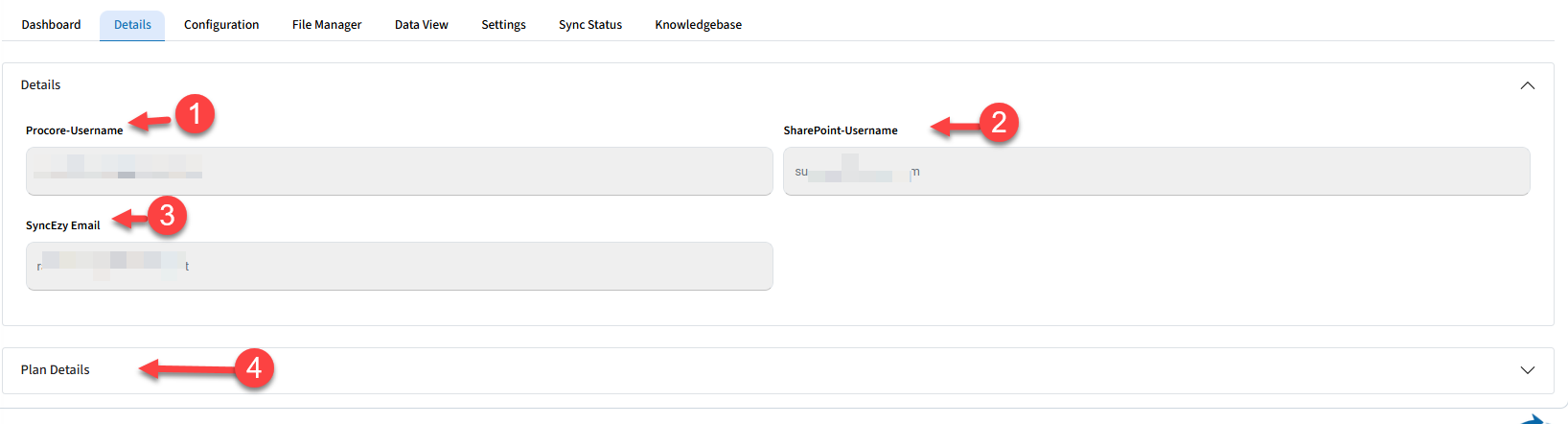
Task: Open the Dashboard tab
Action: (x=51, y=25)
